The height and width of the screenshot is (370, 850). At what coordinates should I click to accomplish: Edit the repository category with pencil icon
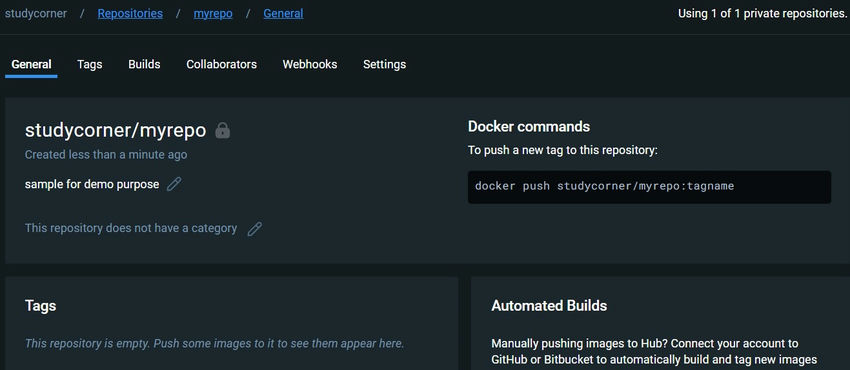click(x=255, y=229)
